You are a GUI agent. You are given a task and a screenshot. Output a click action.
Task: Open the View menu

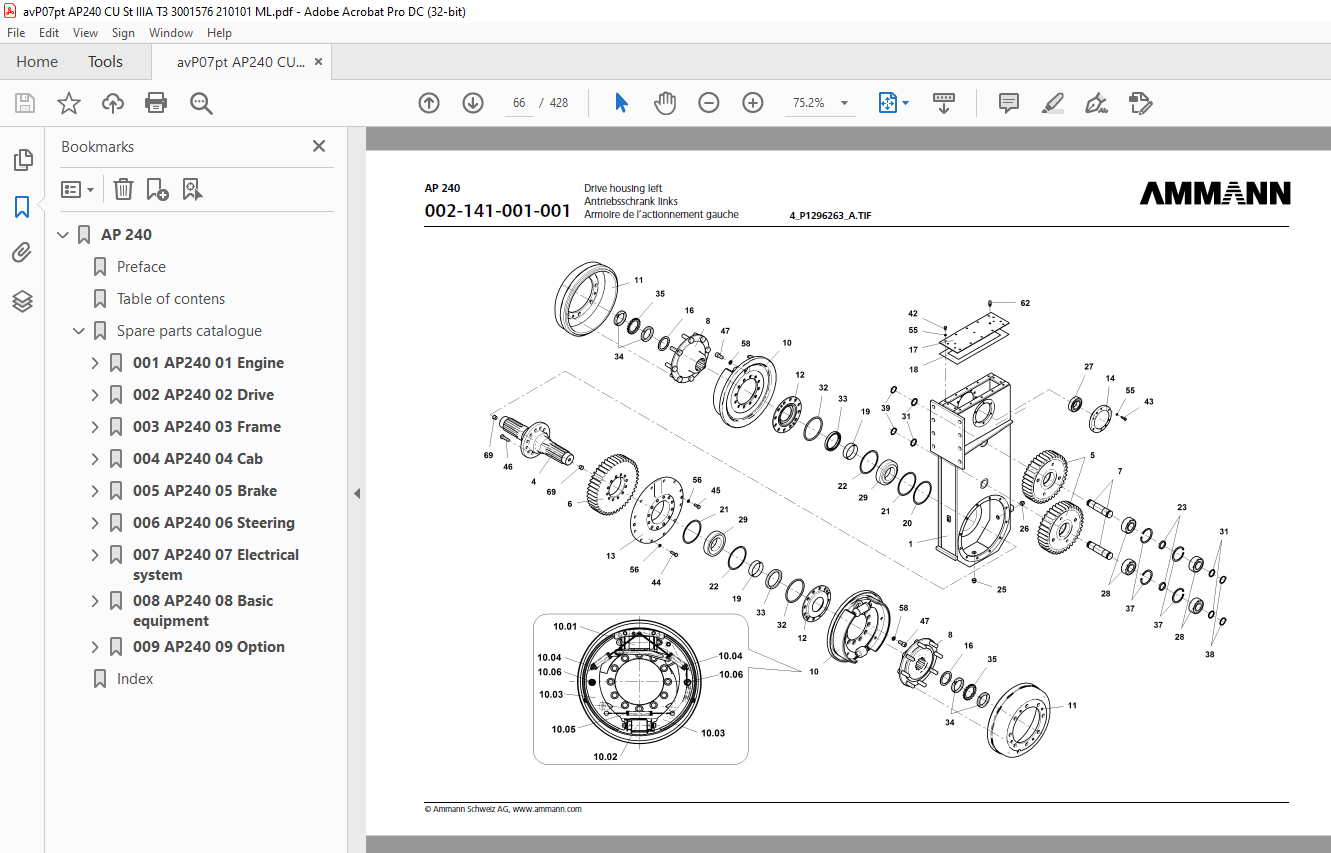tap(85, 33)
